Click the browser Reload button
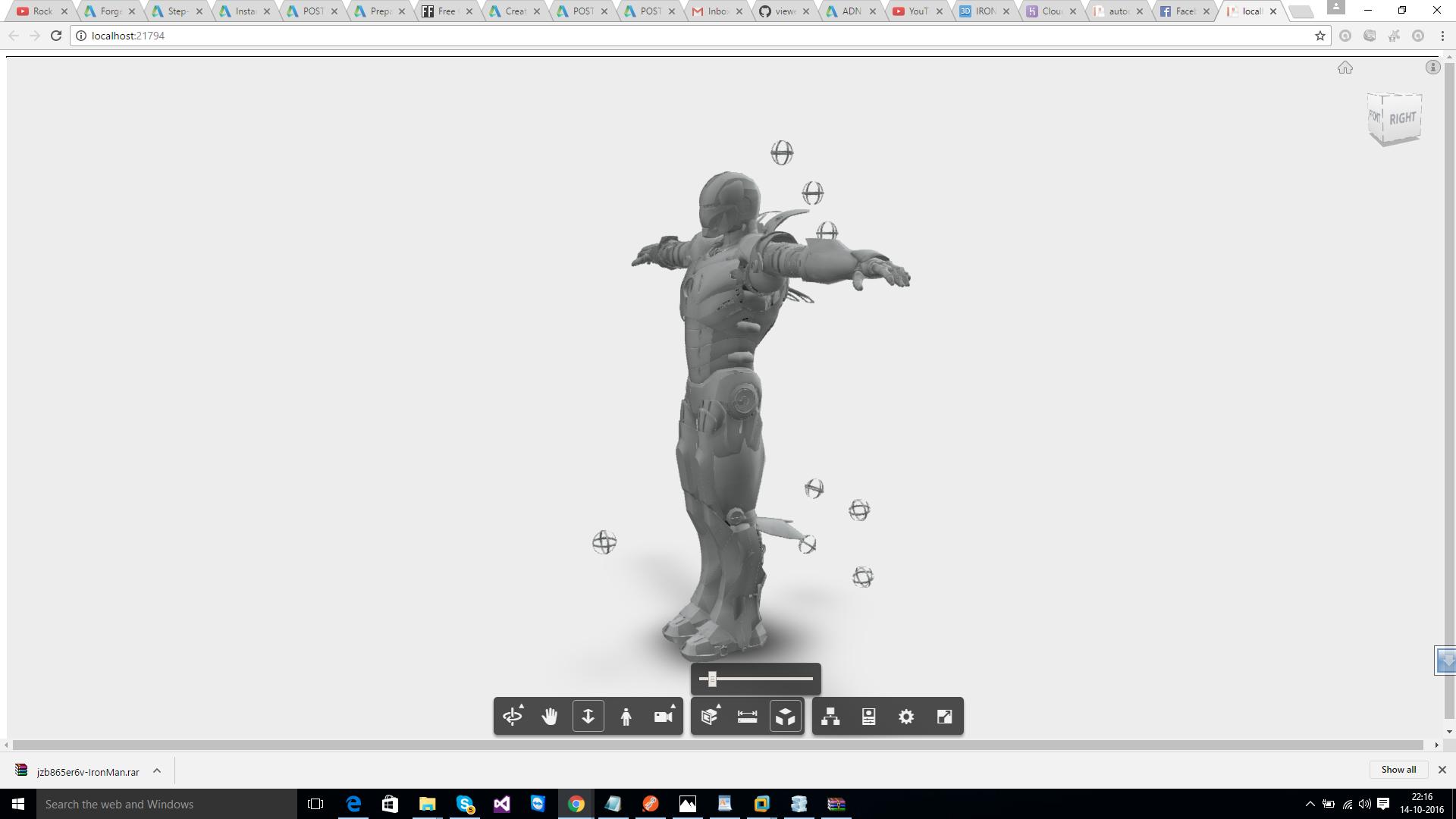This screenshot has height=819, width=1456. click(x=56, y=36)
